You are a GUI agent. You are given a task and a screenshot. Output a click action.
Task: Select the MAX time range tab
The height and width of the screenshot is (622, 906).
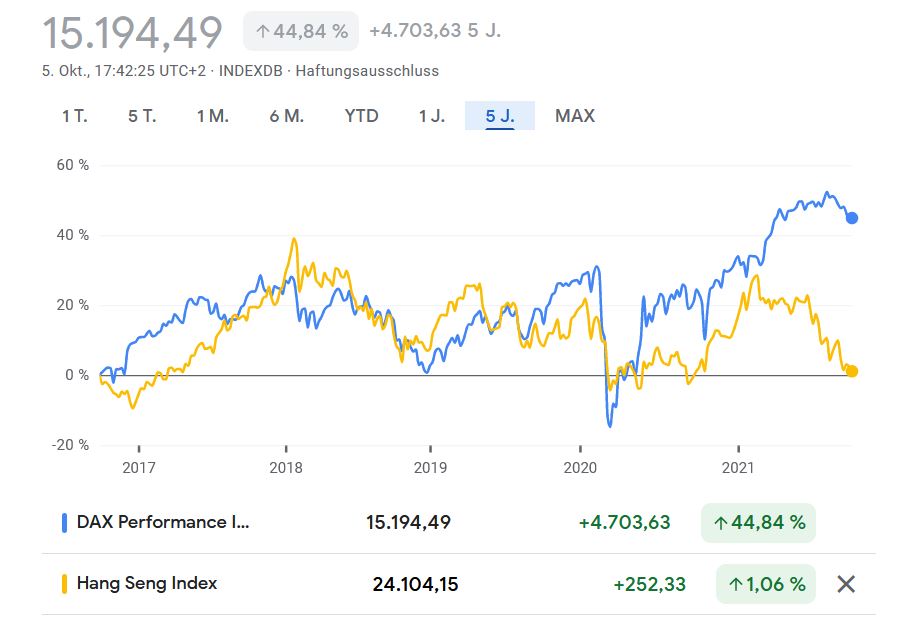(573, 116)
